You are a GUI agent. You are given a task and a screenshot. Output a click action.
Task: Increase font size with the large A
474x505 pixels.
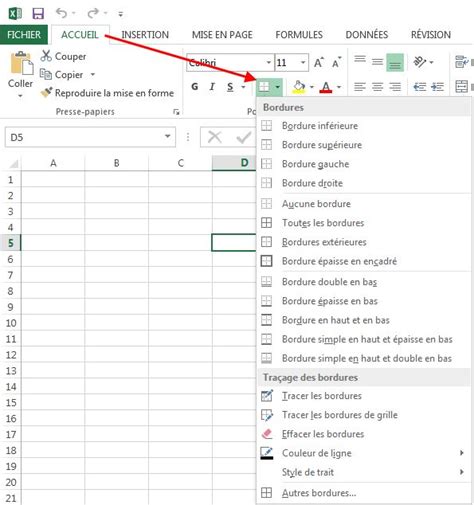[319, 62]
